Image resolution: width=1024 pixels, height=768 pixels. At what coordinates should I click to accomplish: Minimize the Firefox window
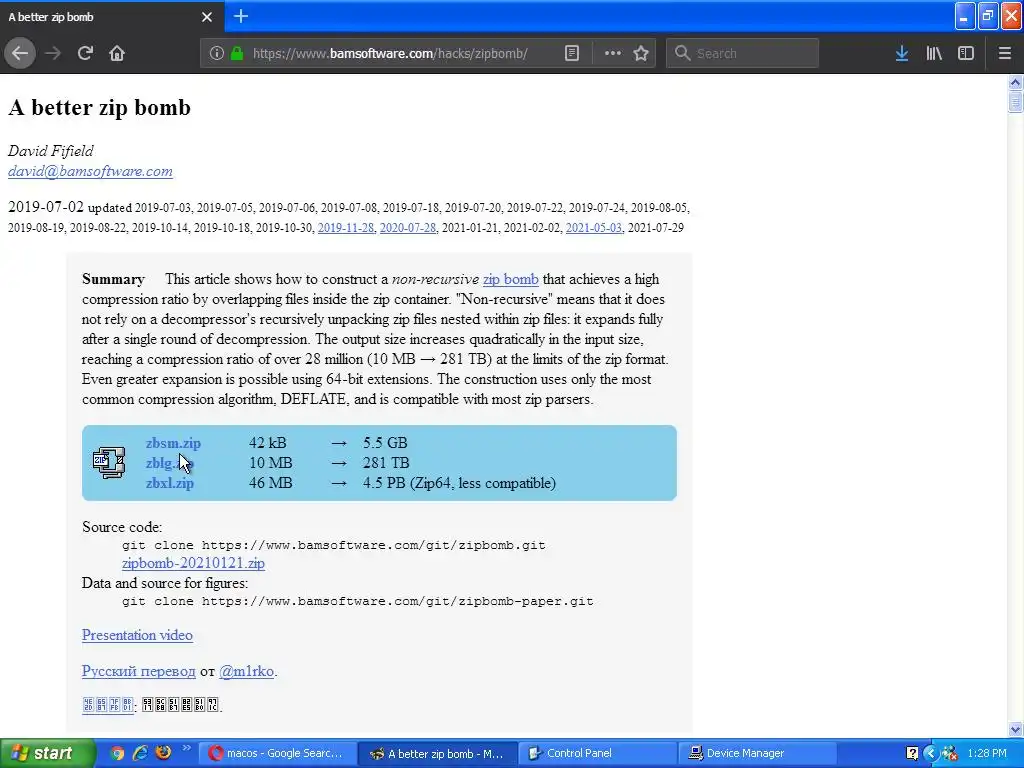[965, 16]
